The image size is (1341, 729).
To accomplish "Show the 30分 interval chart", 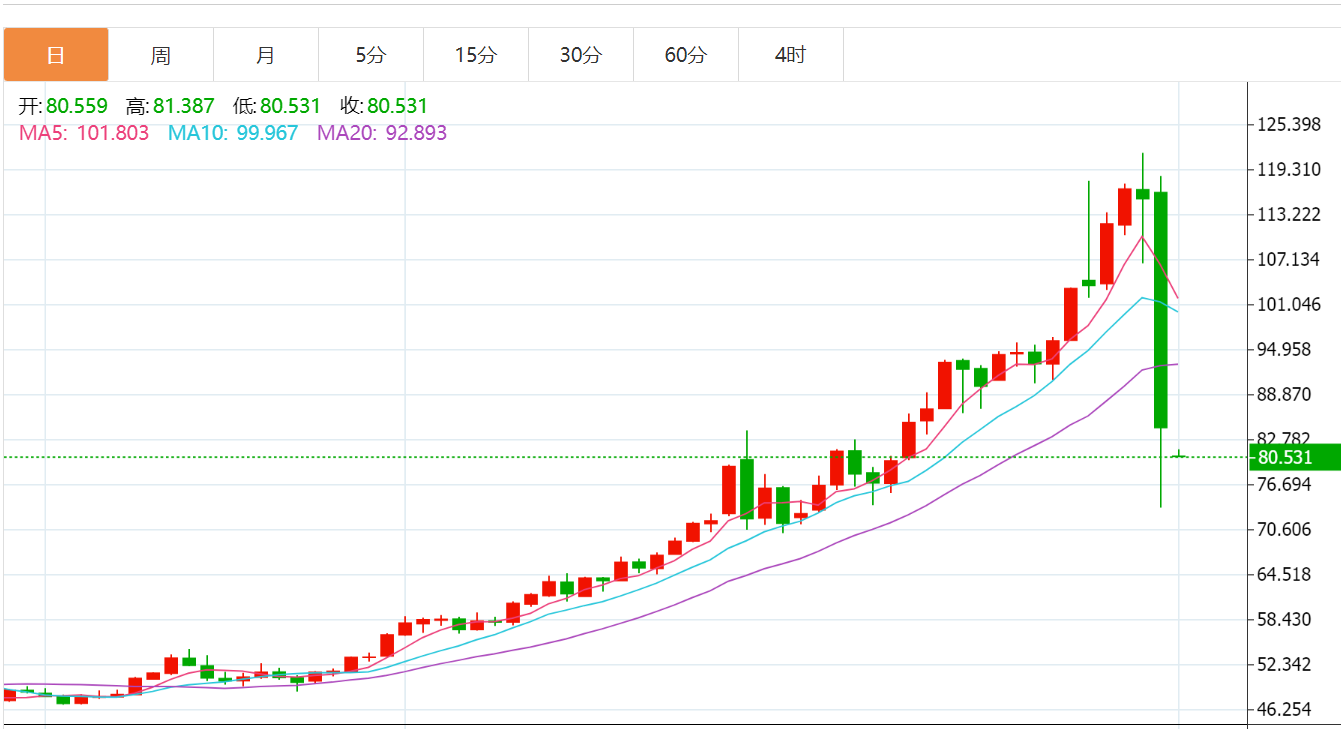I will 580,55.
